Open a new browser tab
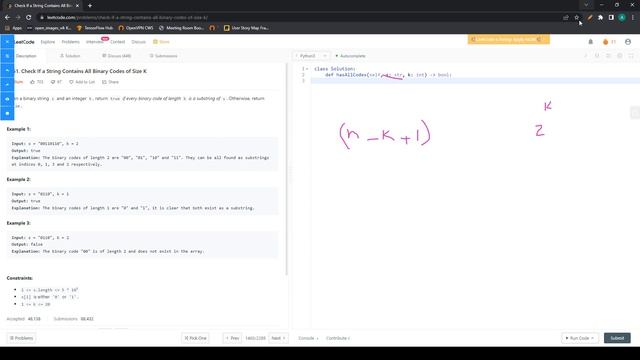The height and width of the screenshot is (360, 640). (x=90, y=6)
